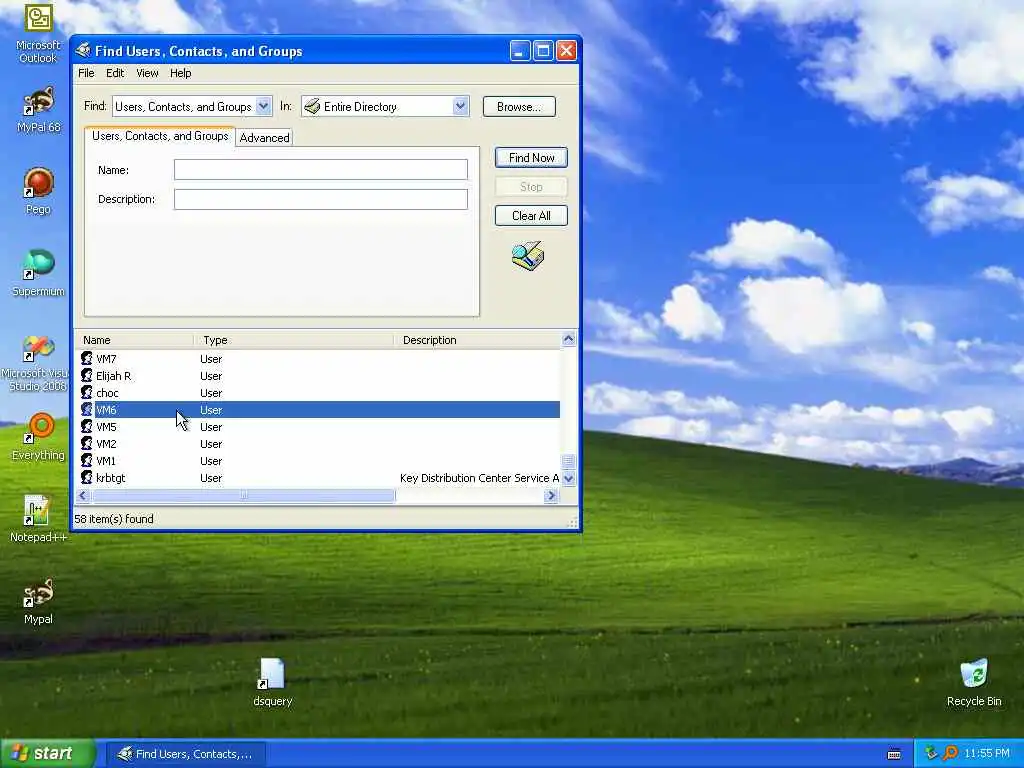Click the user icon beside VM2
1024x768 pixels.
pos(86,443)
